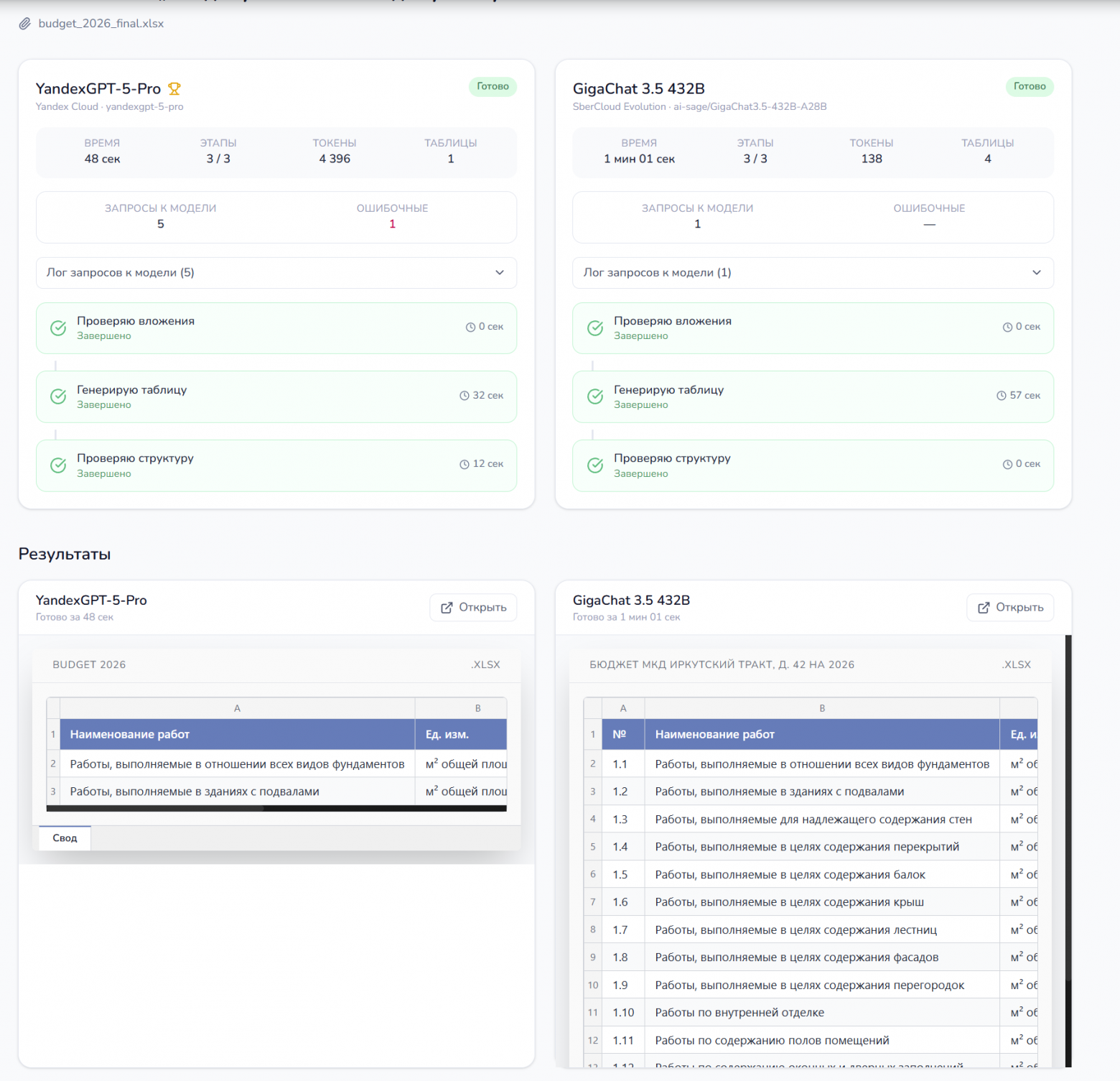
Task: Click the horizontal scrollbar of the YandexGPT spreadsheet
Action: (276, 808)
